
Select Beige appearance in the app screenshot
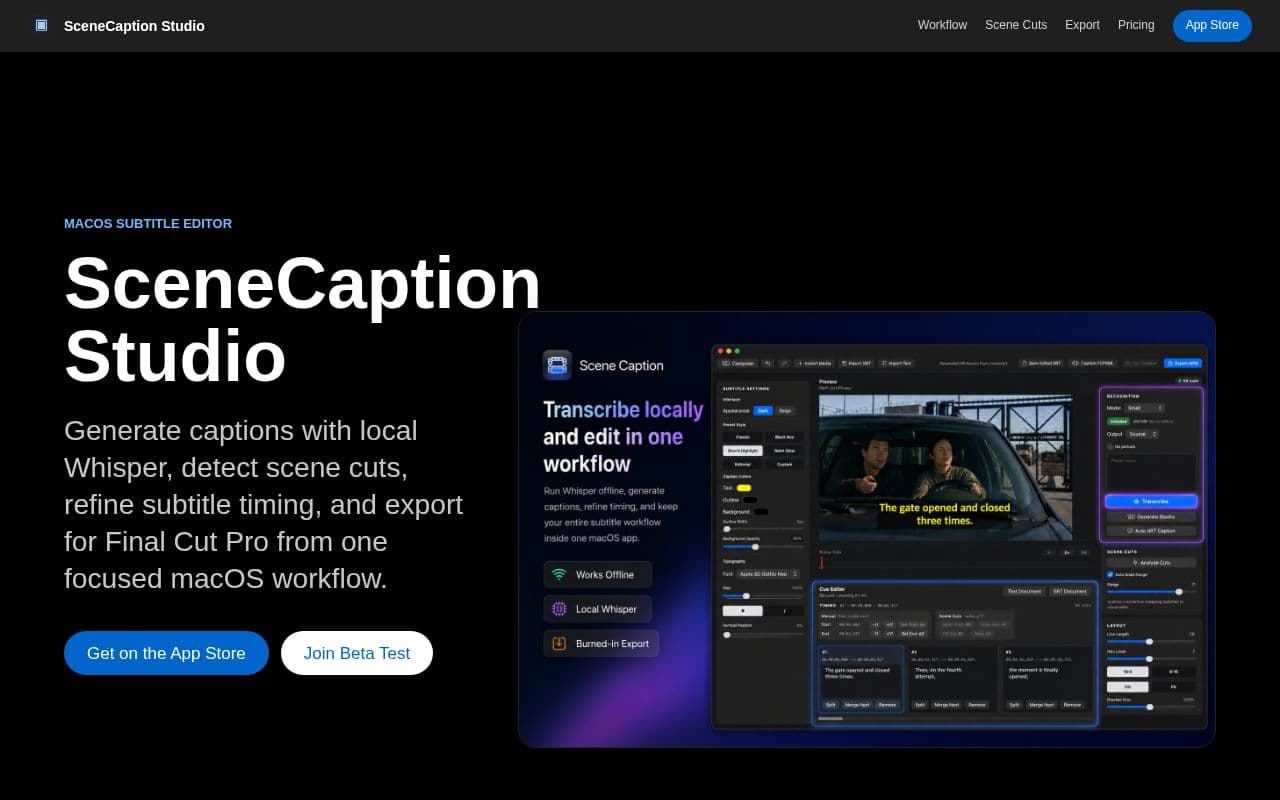tap(785, 411)
